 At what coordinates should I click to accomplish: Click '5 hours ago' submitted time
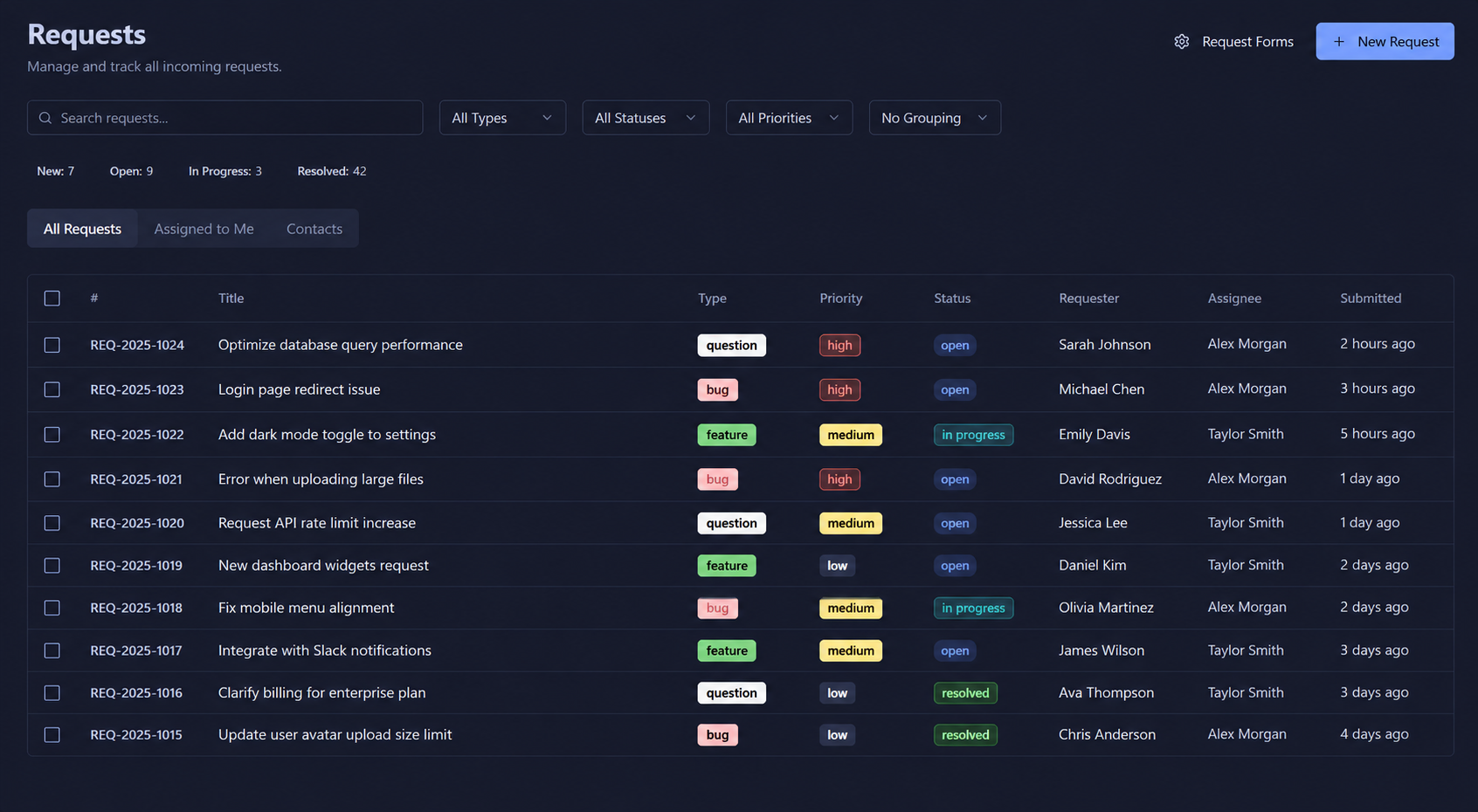click(x=1378, y=434)
